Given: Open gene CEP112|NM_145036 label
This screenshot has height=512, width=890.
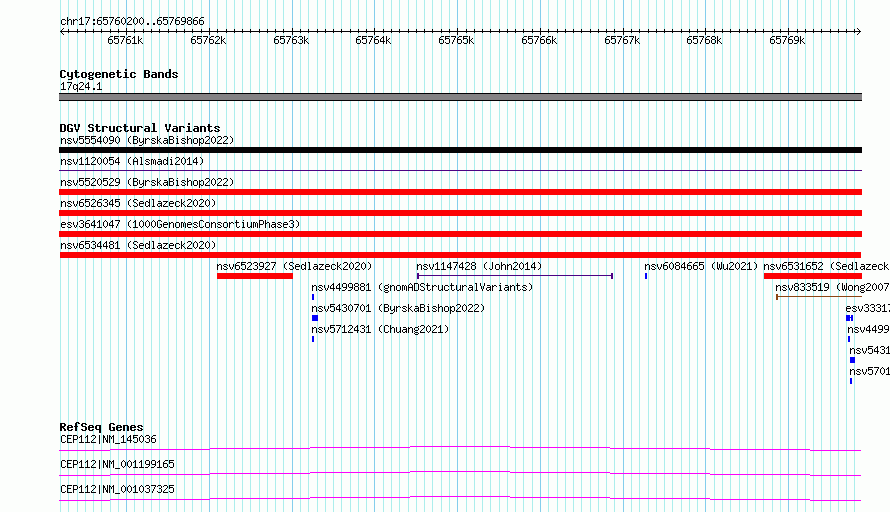Looking at the screenshot, I should [x=108, y=439].
